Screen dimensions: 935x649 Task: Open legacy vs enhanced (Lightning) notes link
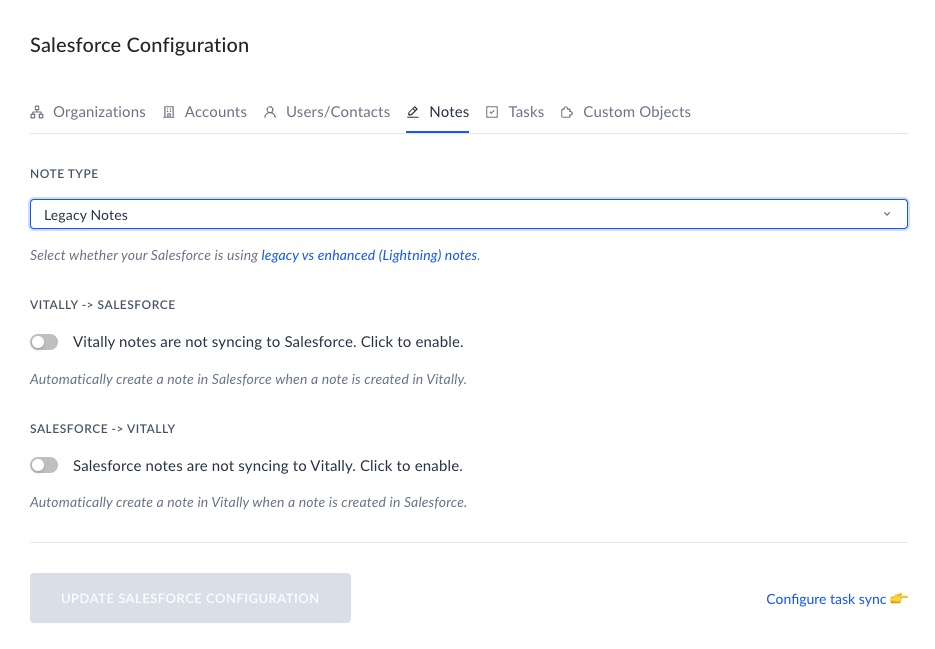(x=370, y=255)
